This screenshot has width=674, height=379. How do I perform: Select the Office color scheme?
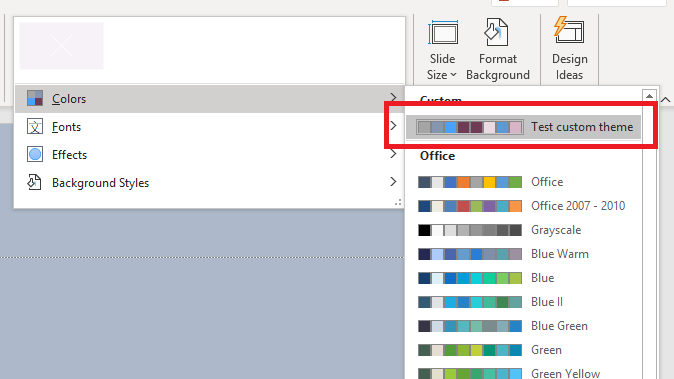(x=524, y=182)
